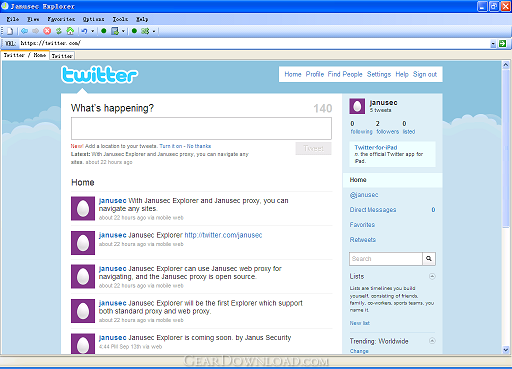Click Change under Trending Worldwide
Viewport: 512px width, 369px height.
coord(359,351)
